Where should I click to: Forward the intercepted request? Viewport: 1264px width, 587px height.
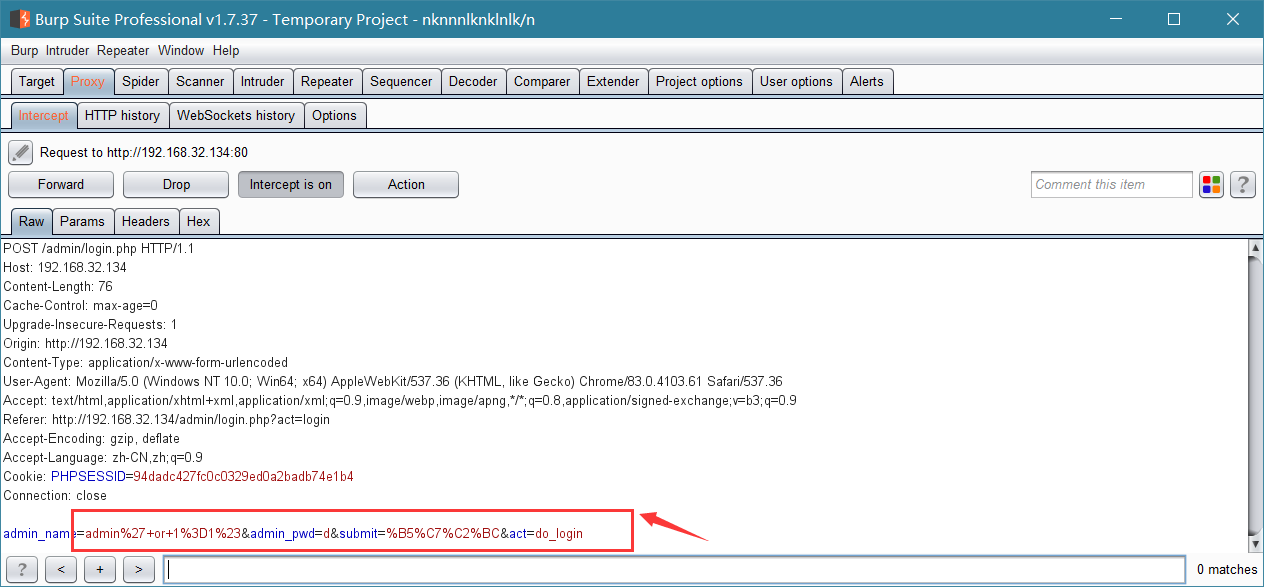(61, 184)
